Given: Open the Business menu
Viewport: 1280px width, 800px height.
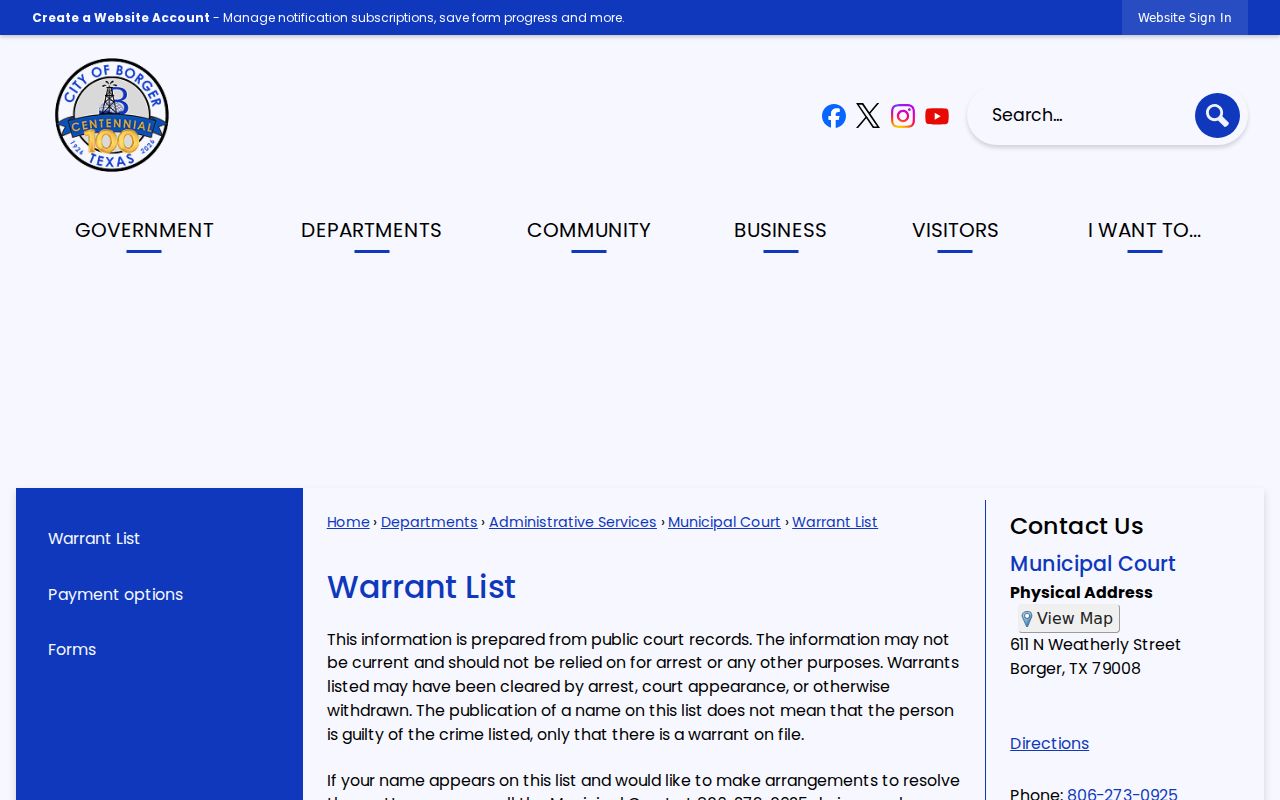Looking at the screenshot, I should 780,231.
